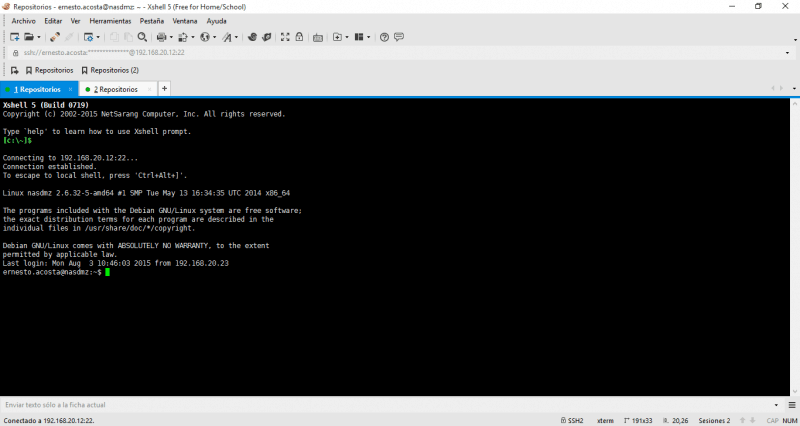Viewport: 800px width, 426px height.
Task: Click the file transfer icon
Action: tap(184, 37)
